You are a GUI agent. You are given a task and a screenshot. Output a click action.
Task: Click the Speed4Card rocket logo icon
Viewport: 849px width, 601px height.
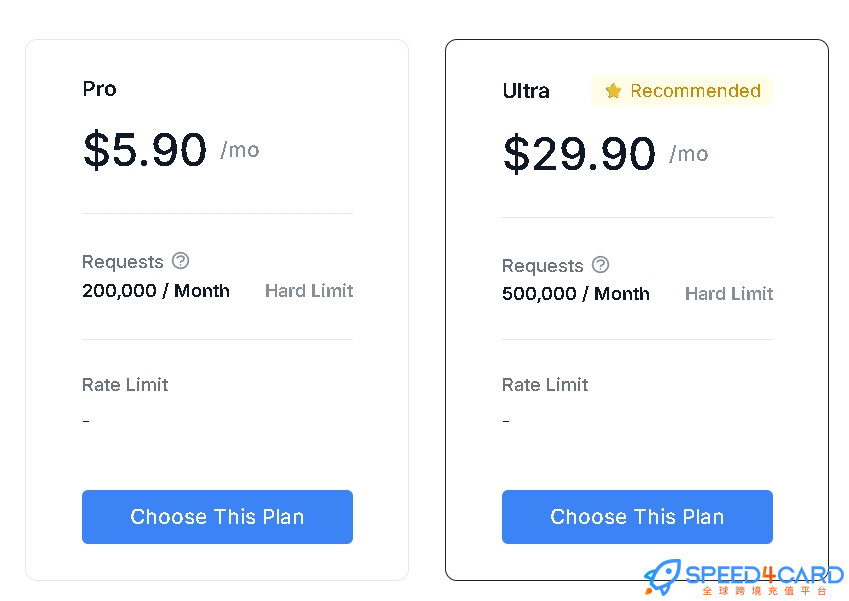(662, 577)
